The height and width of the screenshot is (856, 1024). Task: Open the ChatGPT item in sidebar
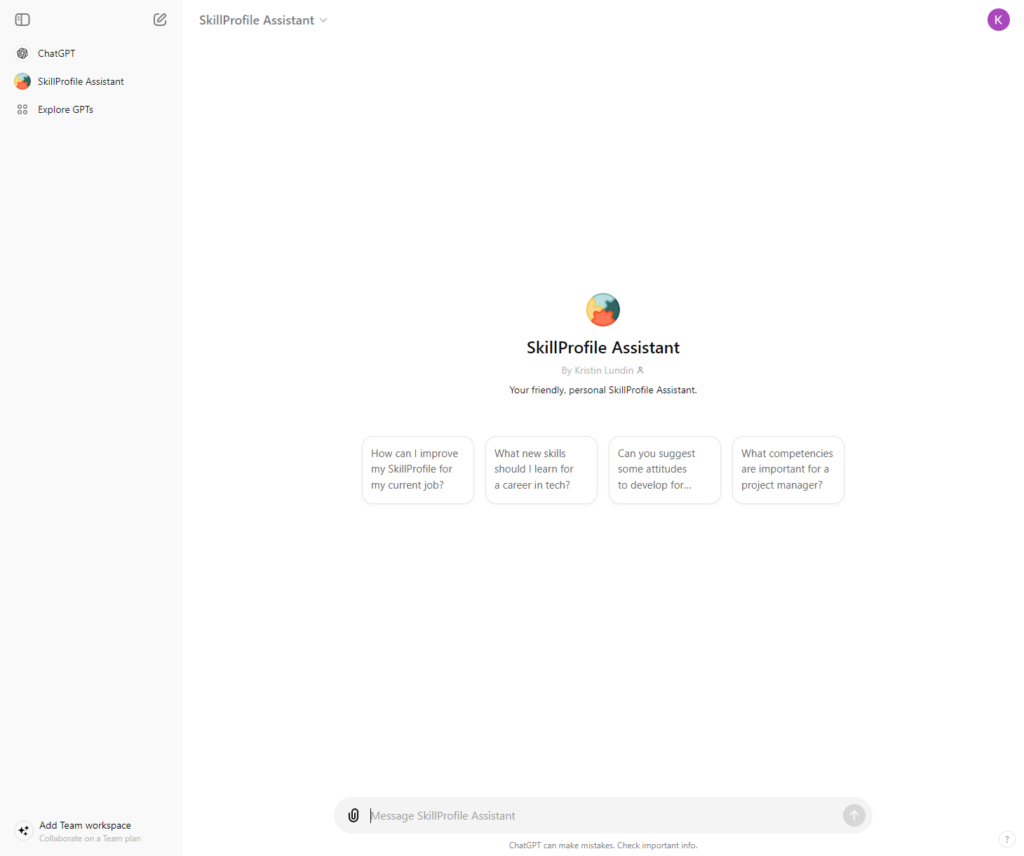tap(57, 53)
